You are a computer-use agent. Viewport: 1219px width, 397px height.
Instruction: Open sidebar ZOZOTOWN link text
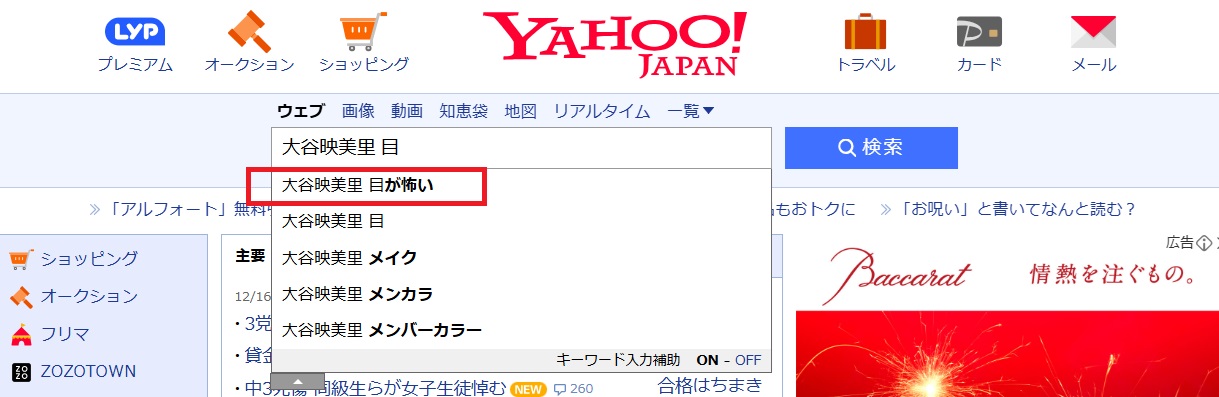[88, 372]
